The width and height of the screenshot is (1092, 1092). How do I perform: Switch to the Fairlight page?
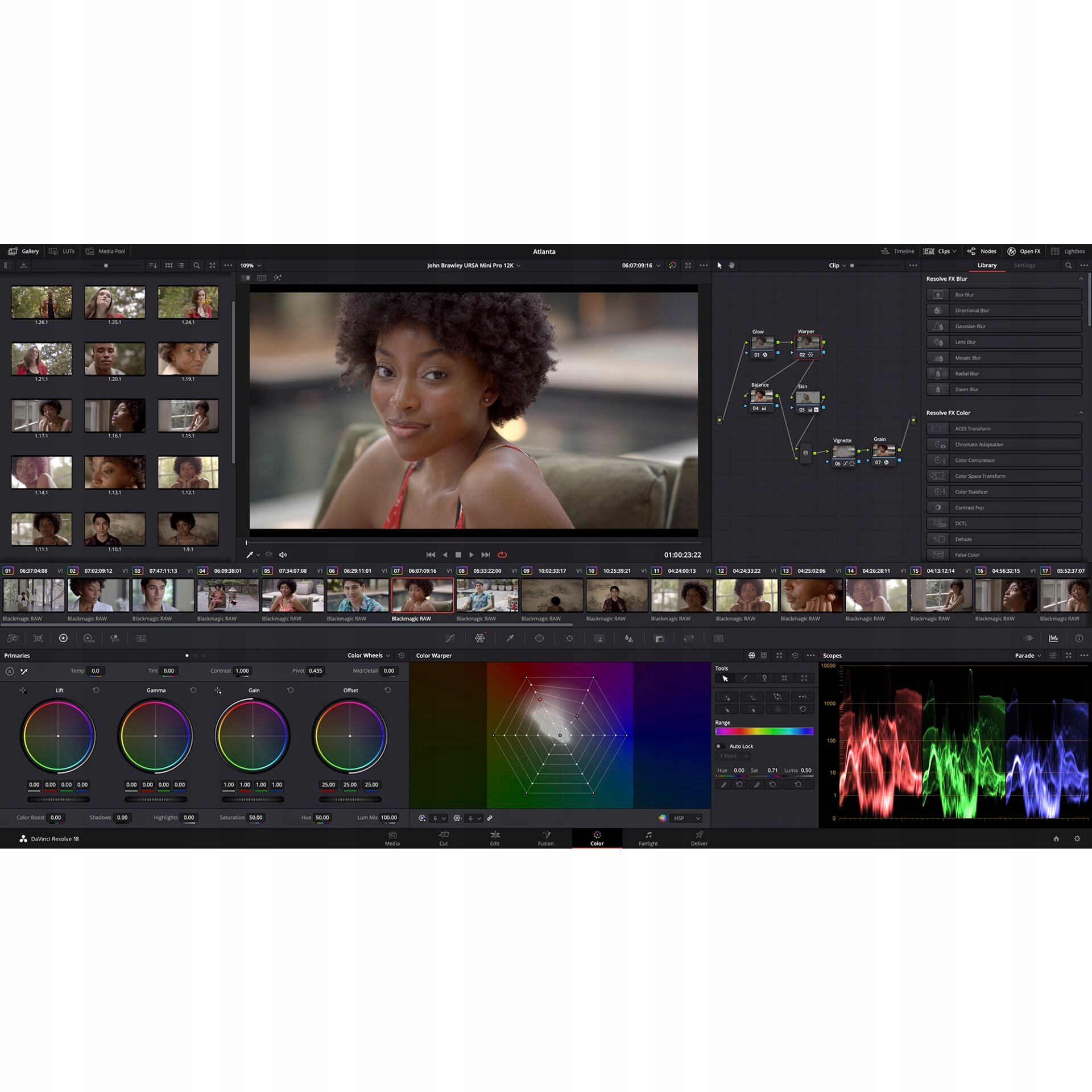[648, 838]
